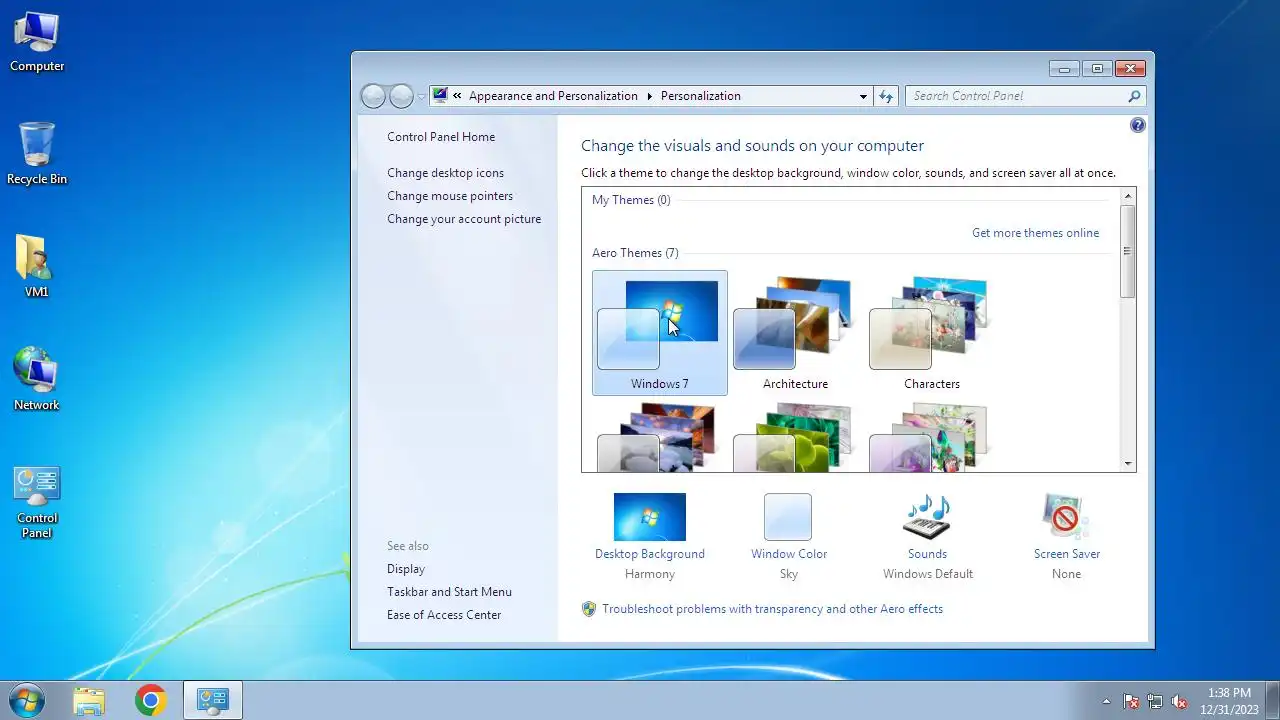Open Change desktop icons
The image size is (1280, 720).
click(x=445, y=173)
